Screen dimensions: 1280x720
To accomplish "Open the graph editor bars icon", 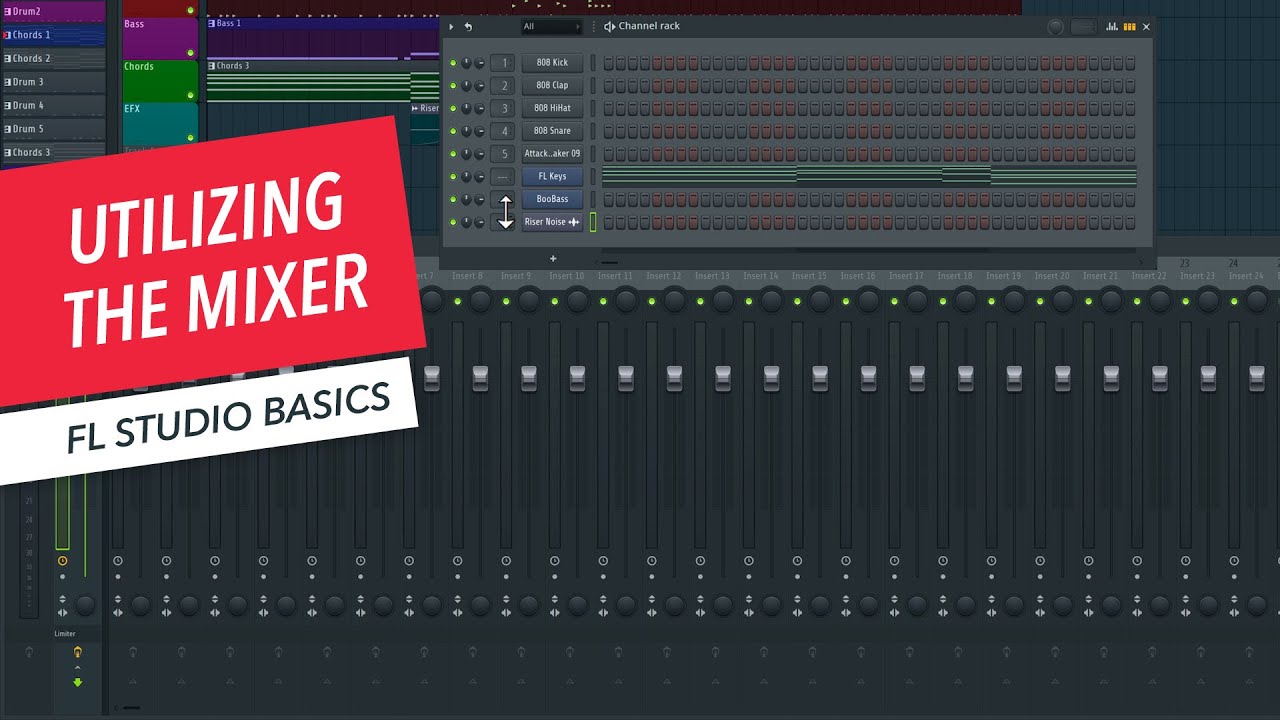I will click(x=1112, y=27).
